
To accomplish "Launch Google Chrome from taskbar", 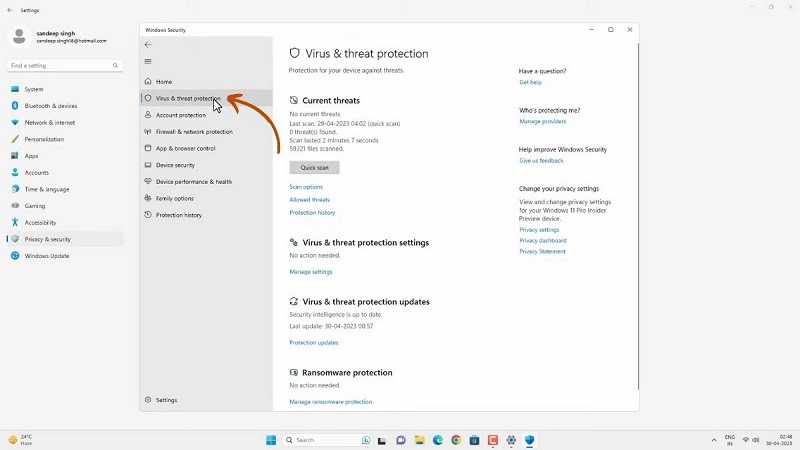I will pos(456,440).
